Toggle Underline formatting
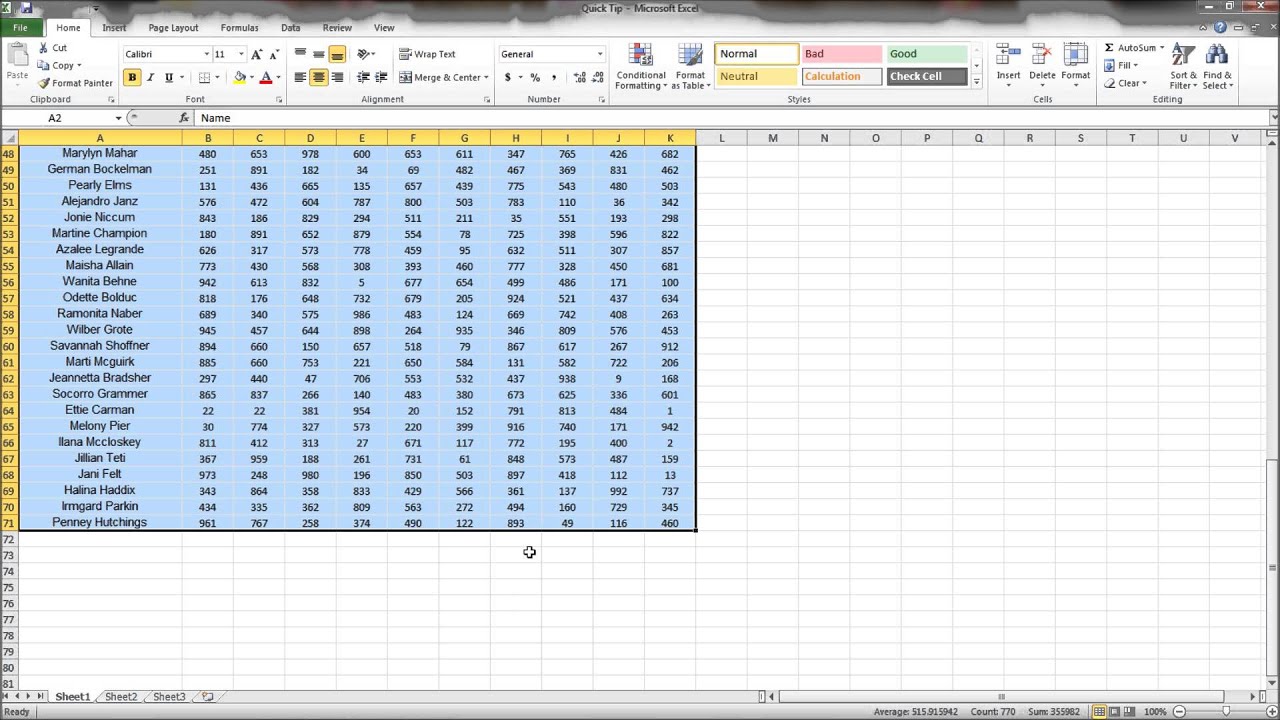This screenshot has height=720, width=1280. (x=168, y=77)
